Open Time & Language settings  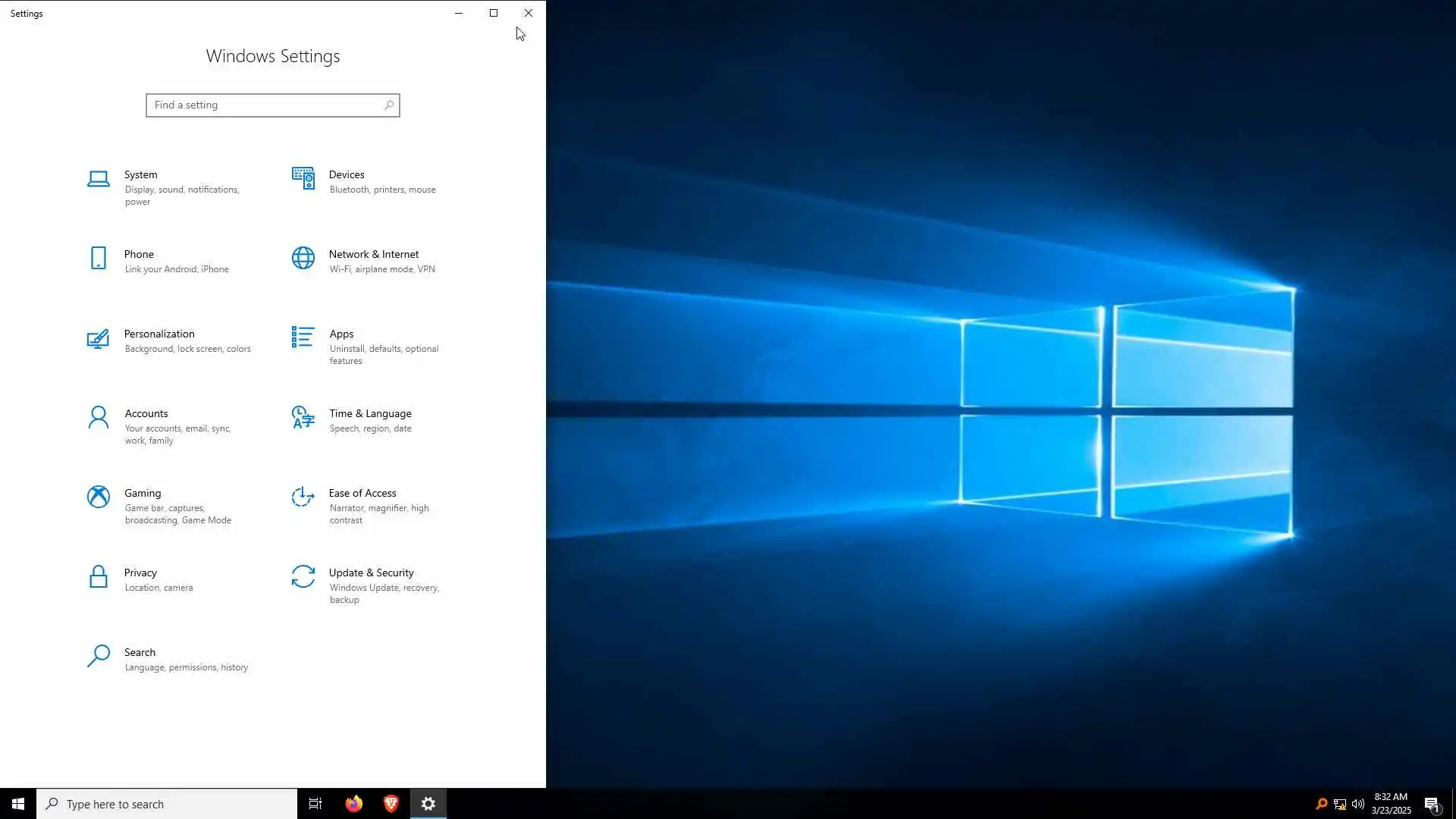click(x=369, y=414)
